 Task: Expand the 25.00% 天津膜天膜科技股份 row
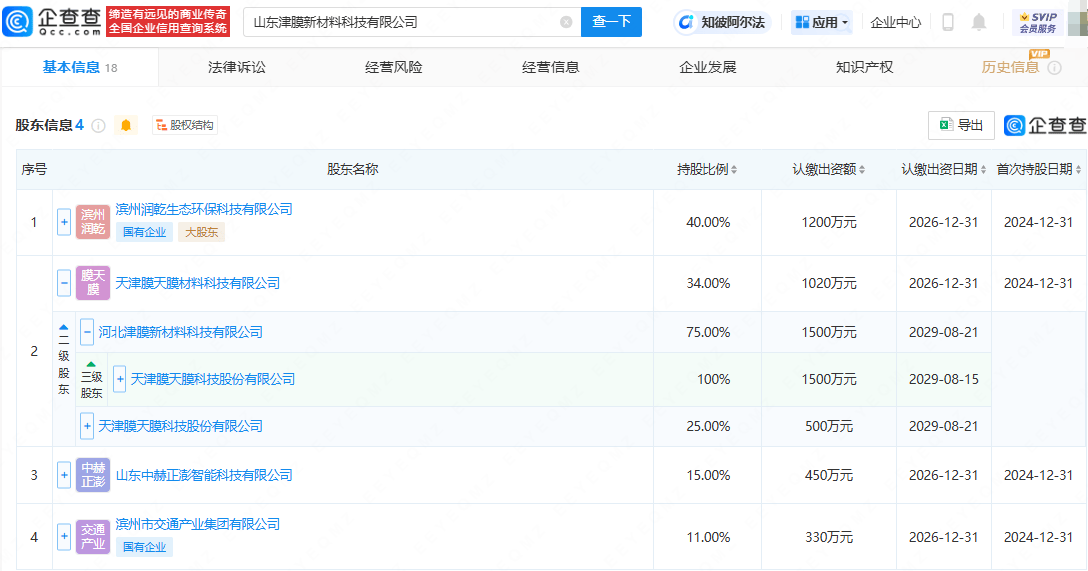coord(87,426)
